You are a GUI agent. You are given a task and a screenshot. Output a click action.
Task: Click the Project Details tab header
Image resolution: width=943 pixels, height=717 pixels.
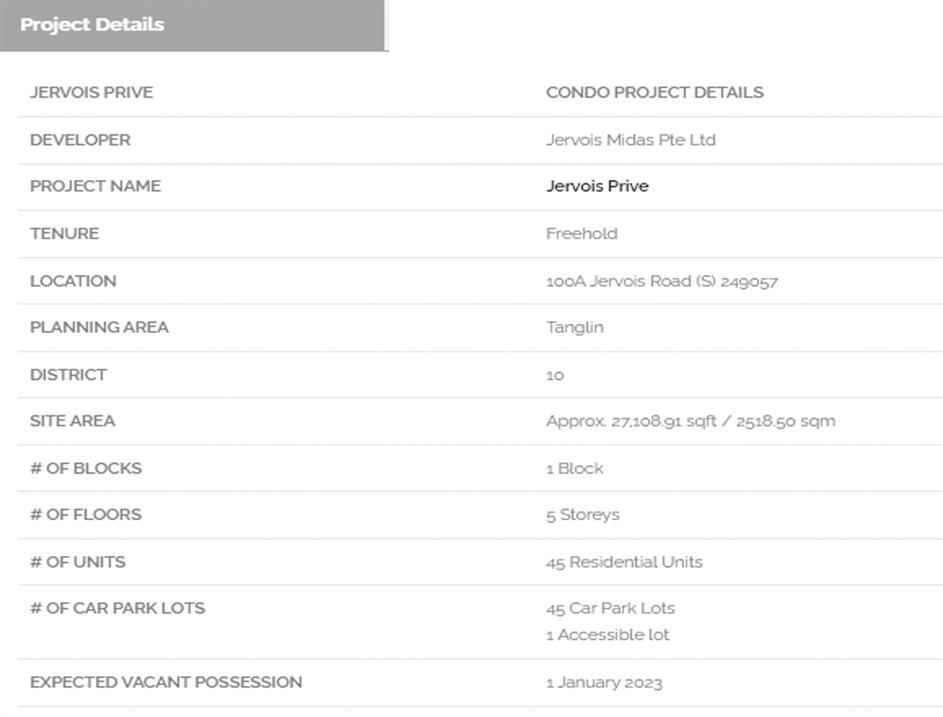click(92, 25)
